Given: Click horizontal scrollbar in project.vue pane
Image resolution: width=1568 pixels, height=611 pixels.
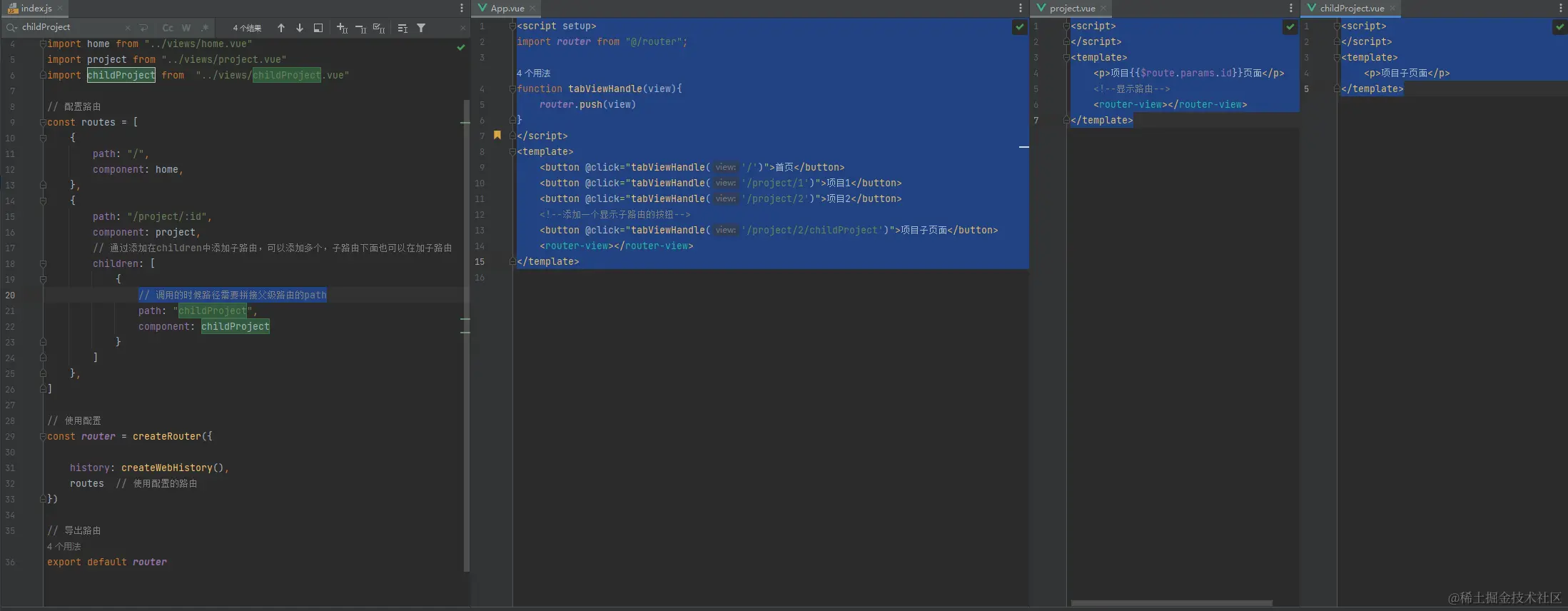Looking at the screenshot, I should pyautogui.click(x=1171, y=603).
